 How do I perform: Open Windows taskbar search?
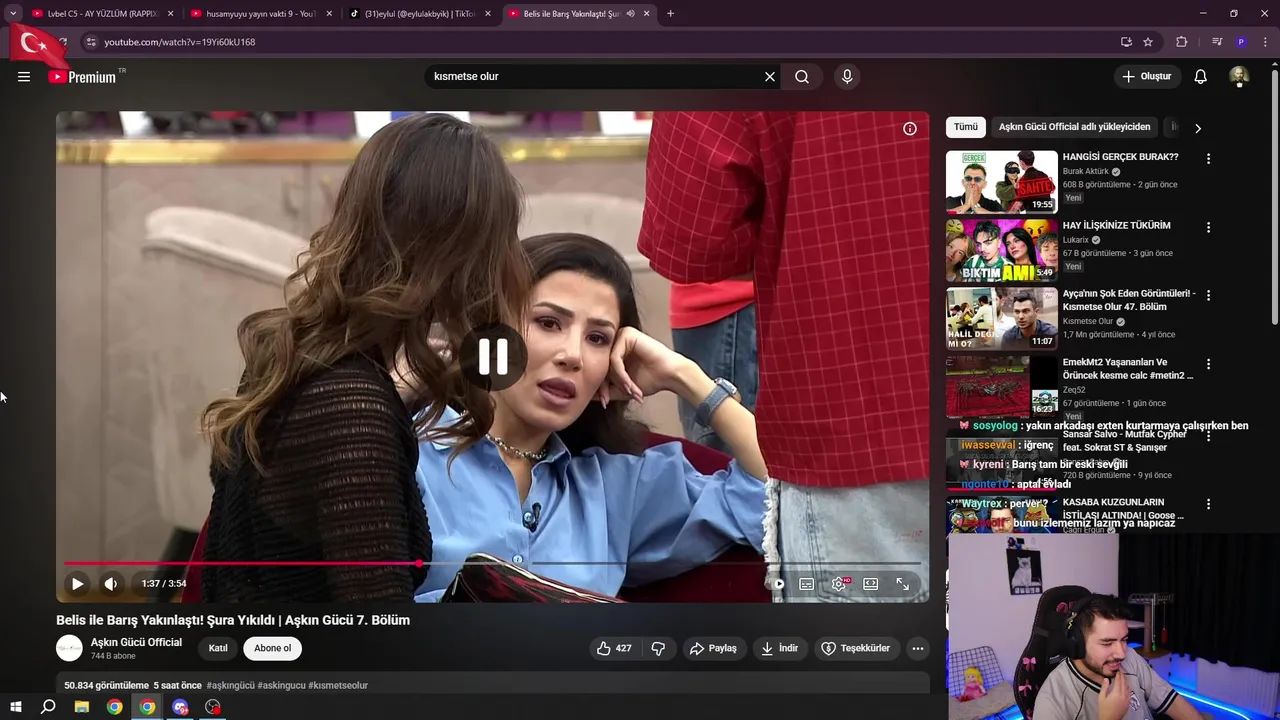point(48,707)
